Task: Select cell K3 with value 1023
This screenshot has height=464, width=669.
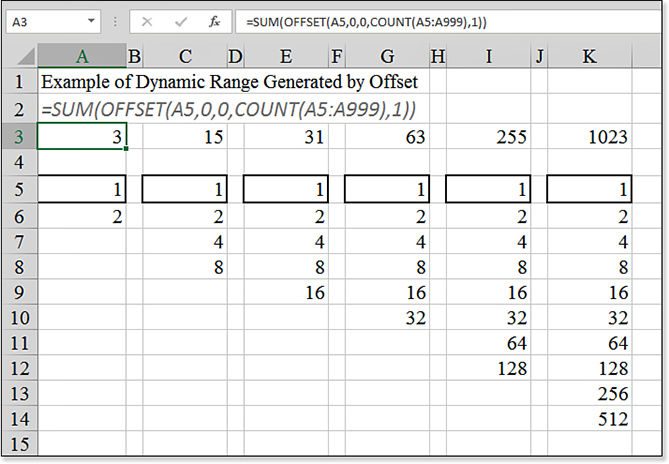Action: tap(590, 136)
